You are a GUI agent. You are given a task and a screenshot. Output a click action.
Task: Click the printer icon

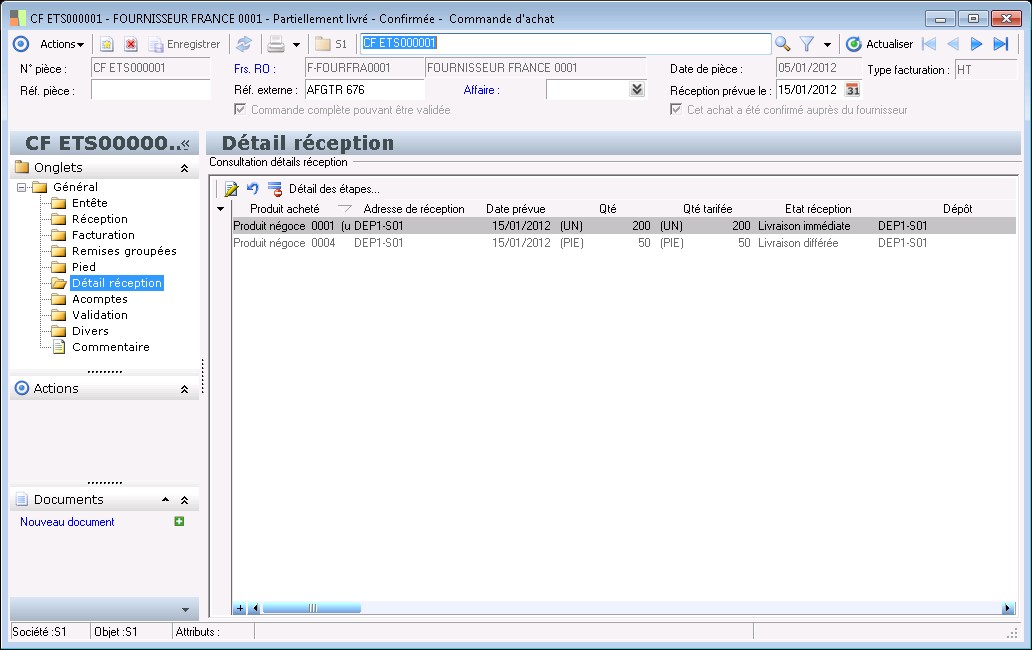pyautogui.click(x=276, y=44)
